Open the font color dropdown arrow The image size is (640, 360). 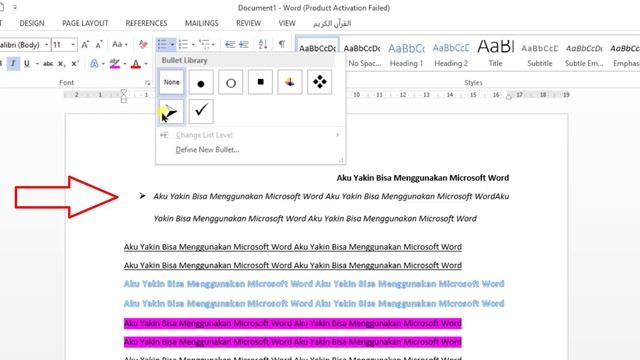pyautogui.click(x=146, y=64)
